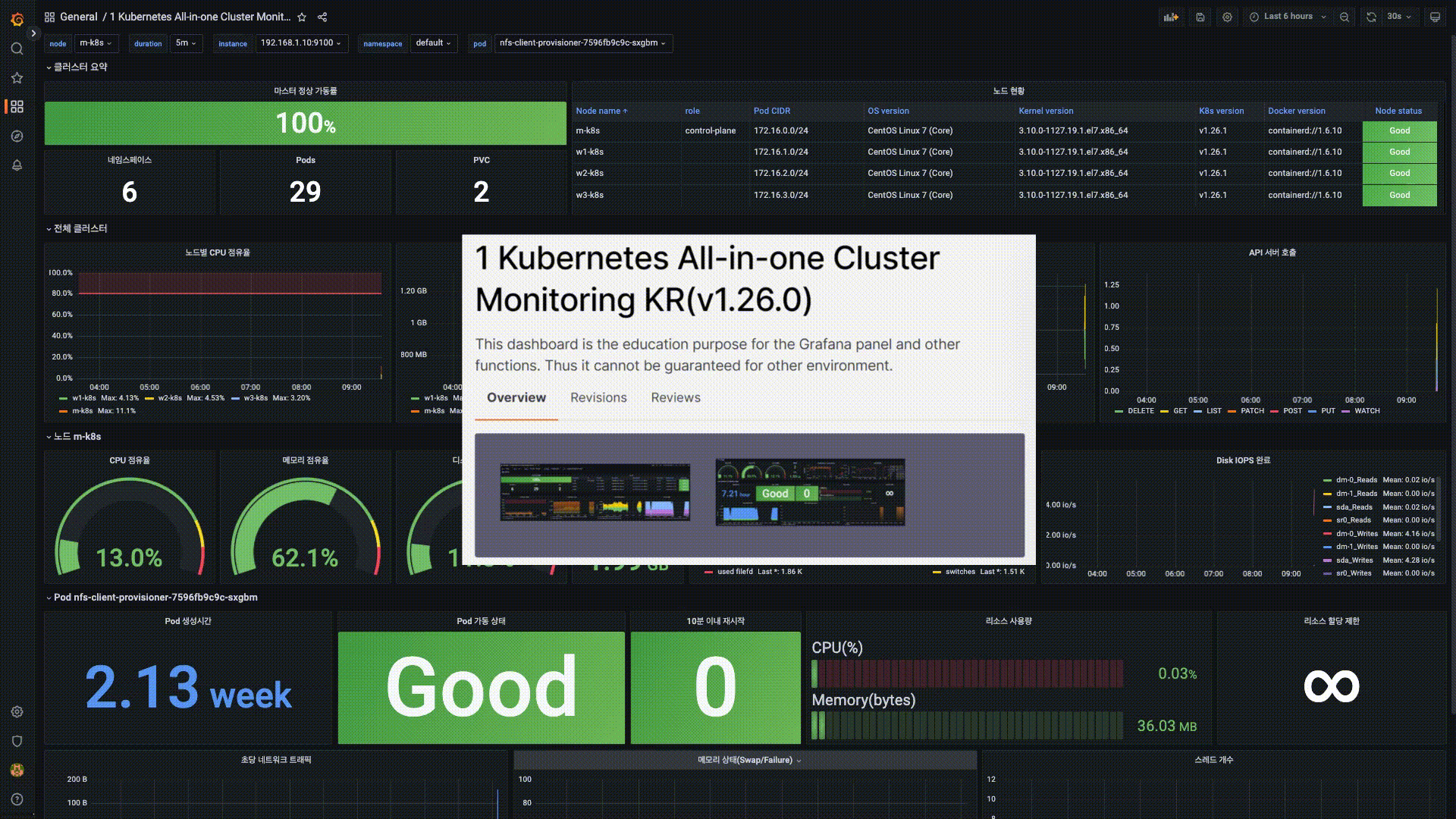Refresh the dashboard now
This screenshot has width=1456, height=819.
point(1371,17)
